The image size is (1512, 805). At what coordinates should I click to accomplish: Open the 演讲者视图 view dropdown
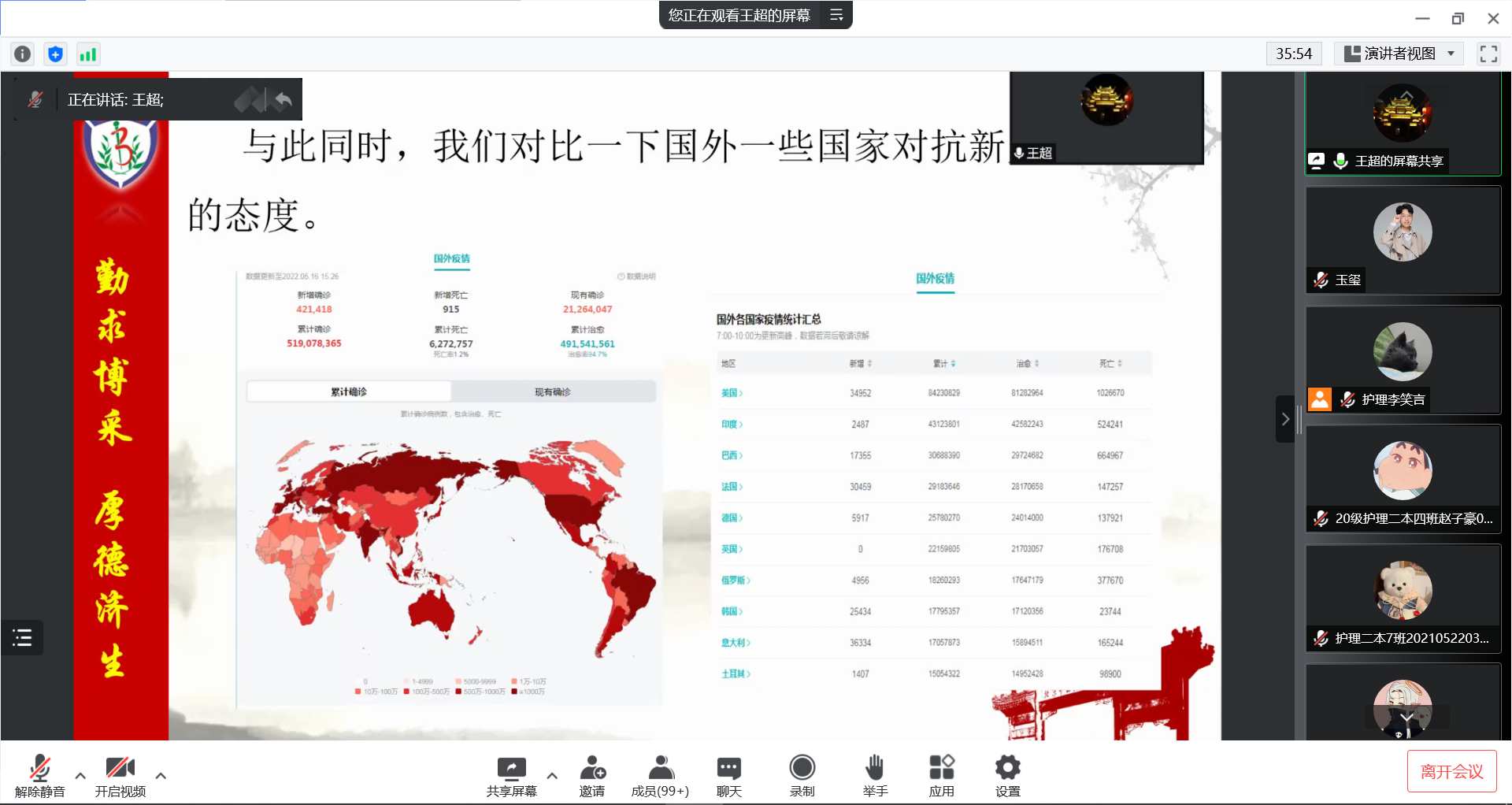click(1399, 54)
